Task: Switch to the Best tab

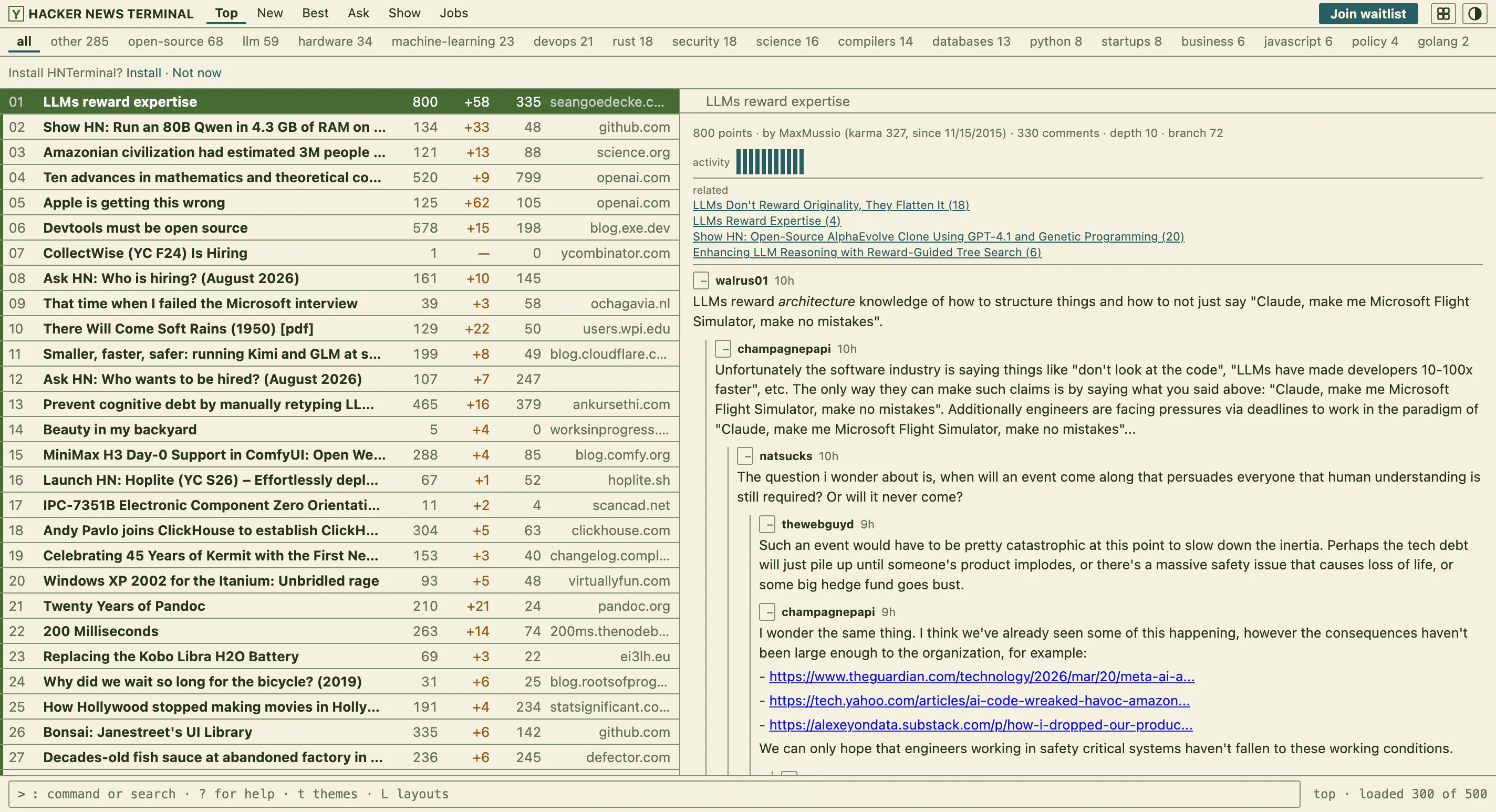Action: pyautogui.click(x=315, y=13)
